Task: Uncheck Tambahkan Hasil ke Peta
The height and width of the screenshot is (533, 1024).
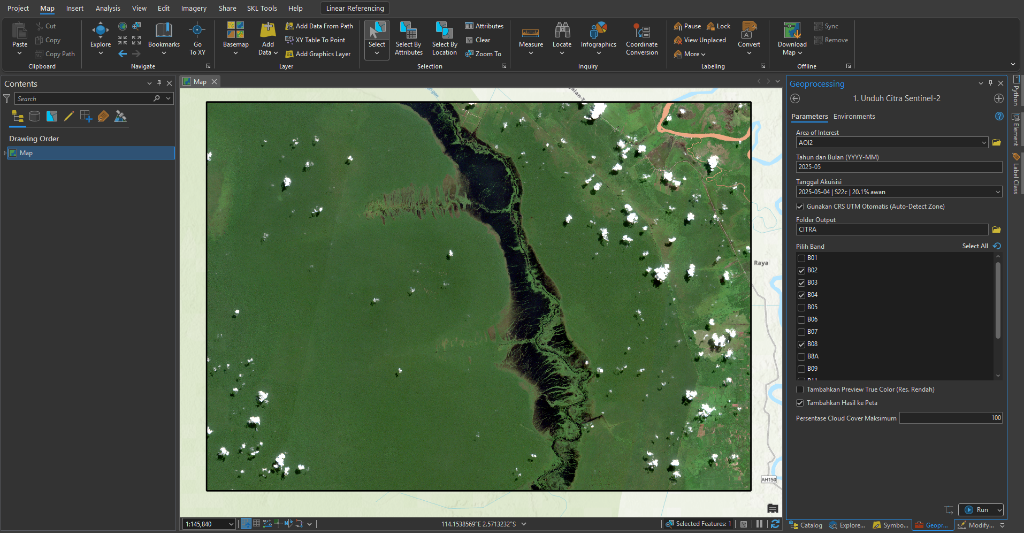Action: tap(800, 403)
